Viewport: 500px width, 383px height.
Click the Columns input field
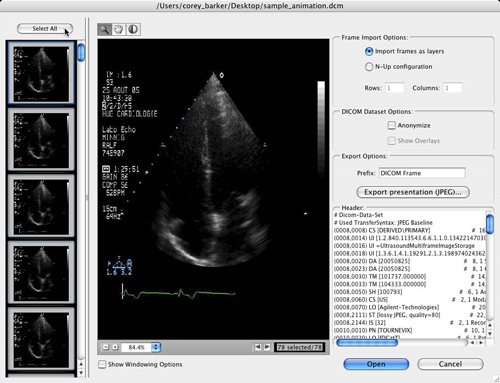(453, 88)
